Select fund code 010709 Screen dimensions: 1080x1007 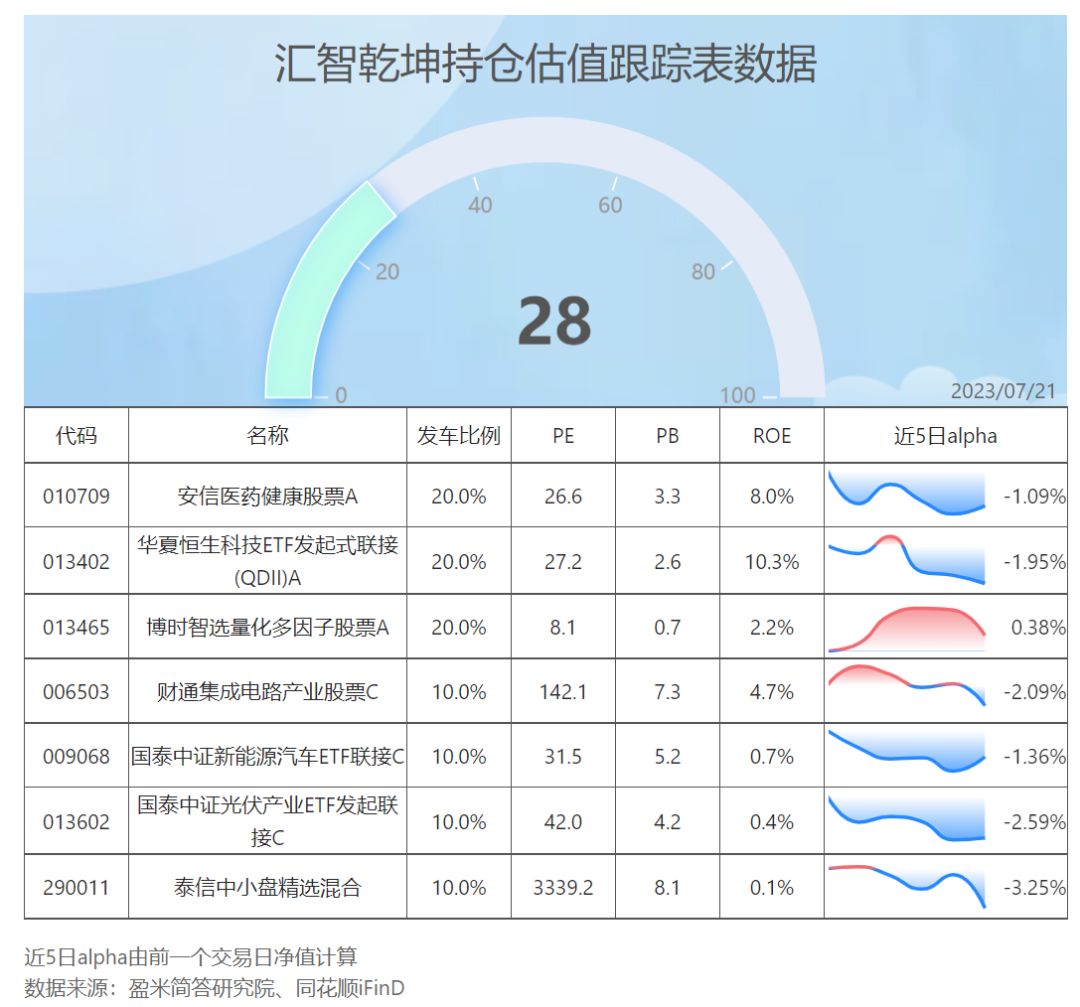pos(76,497)
